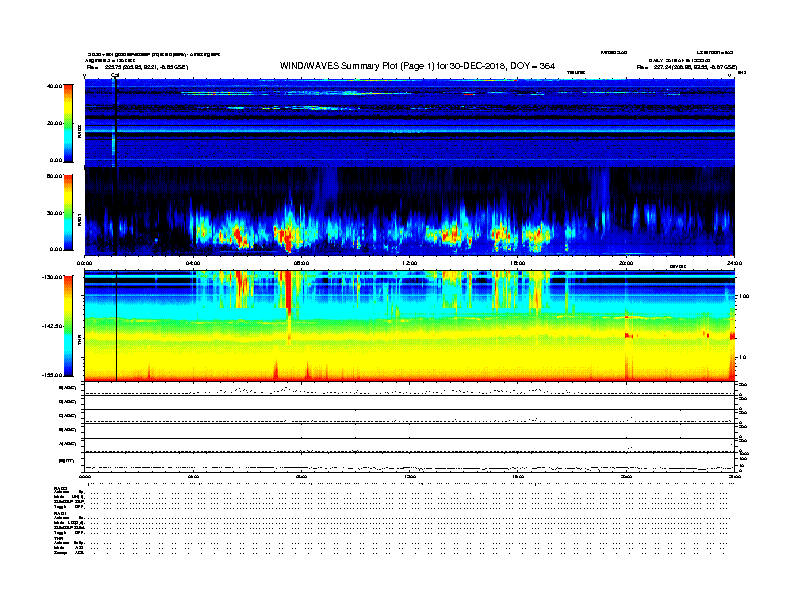Image resolution: width=792 pixels, height=612 pixels.
Task: Click inside the TNR spectrogram panel
Action: pos(410,326)
